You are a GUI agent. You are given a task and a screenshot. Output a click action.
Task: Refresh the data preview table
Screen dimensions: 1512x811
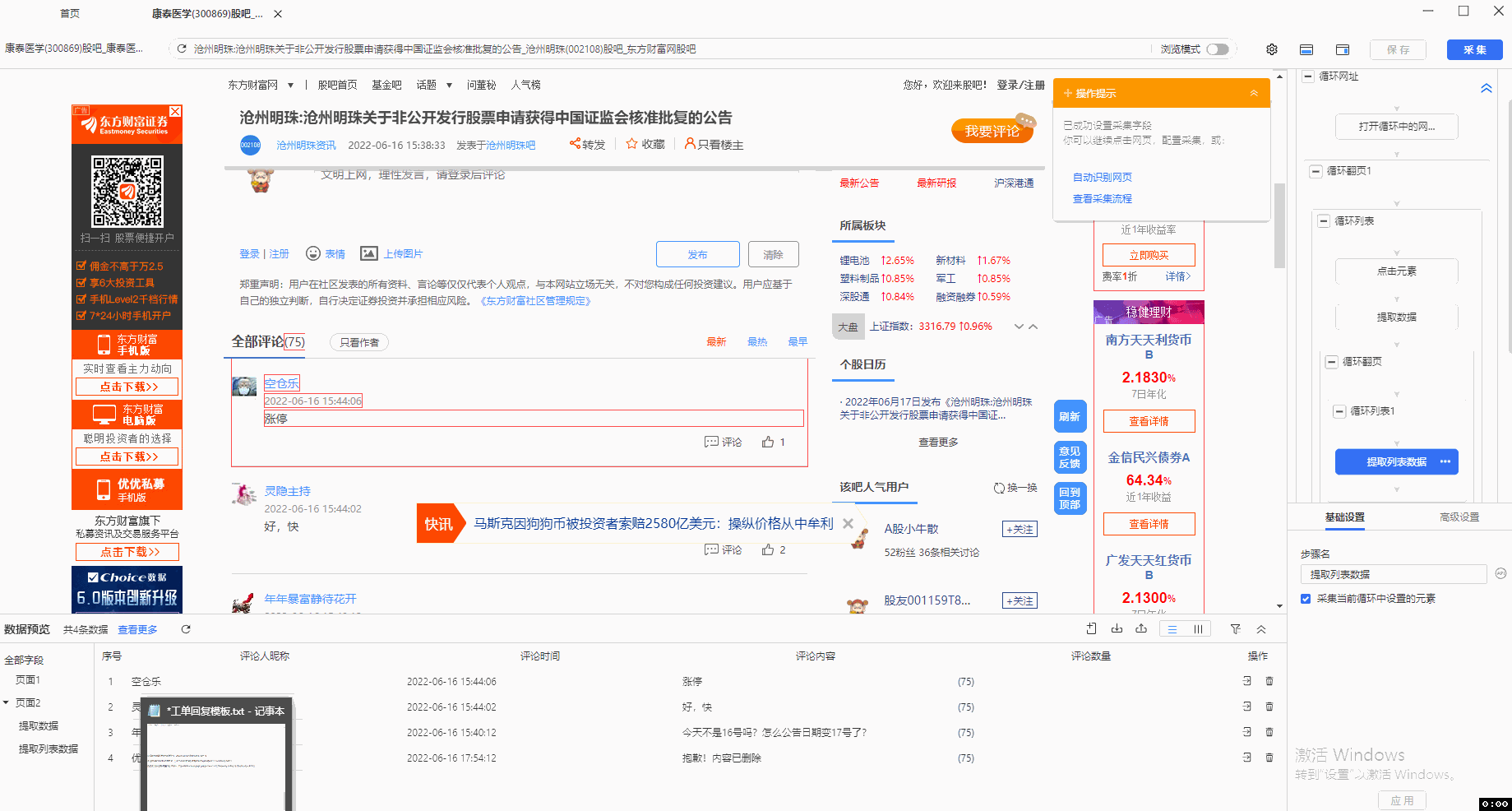coord(186,629)
